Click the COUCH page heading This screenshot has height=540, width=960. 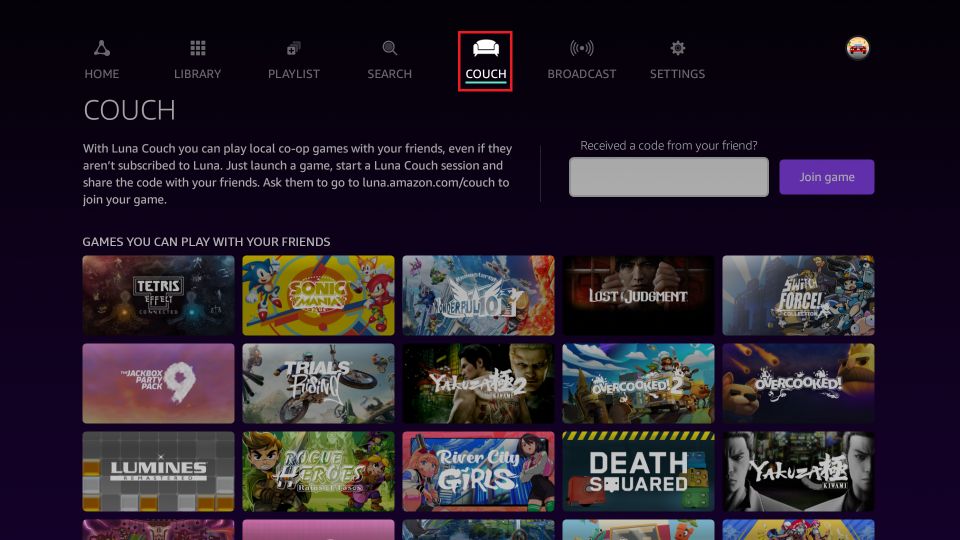click(x=129, y=110)
